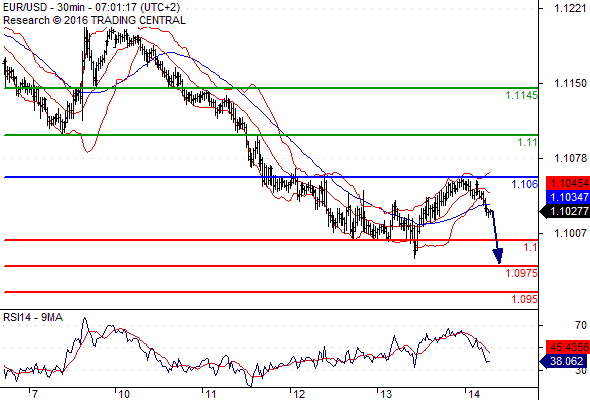Click the RSI14 - 9MA indicator title
This screenshot has width=590, height=400.
point(33,318)
